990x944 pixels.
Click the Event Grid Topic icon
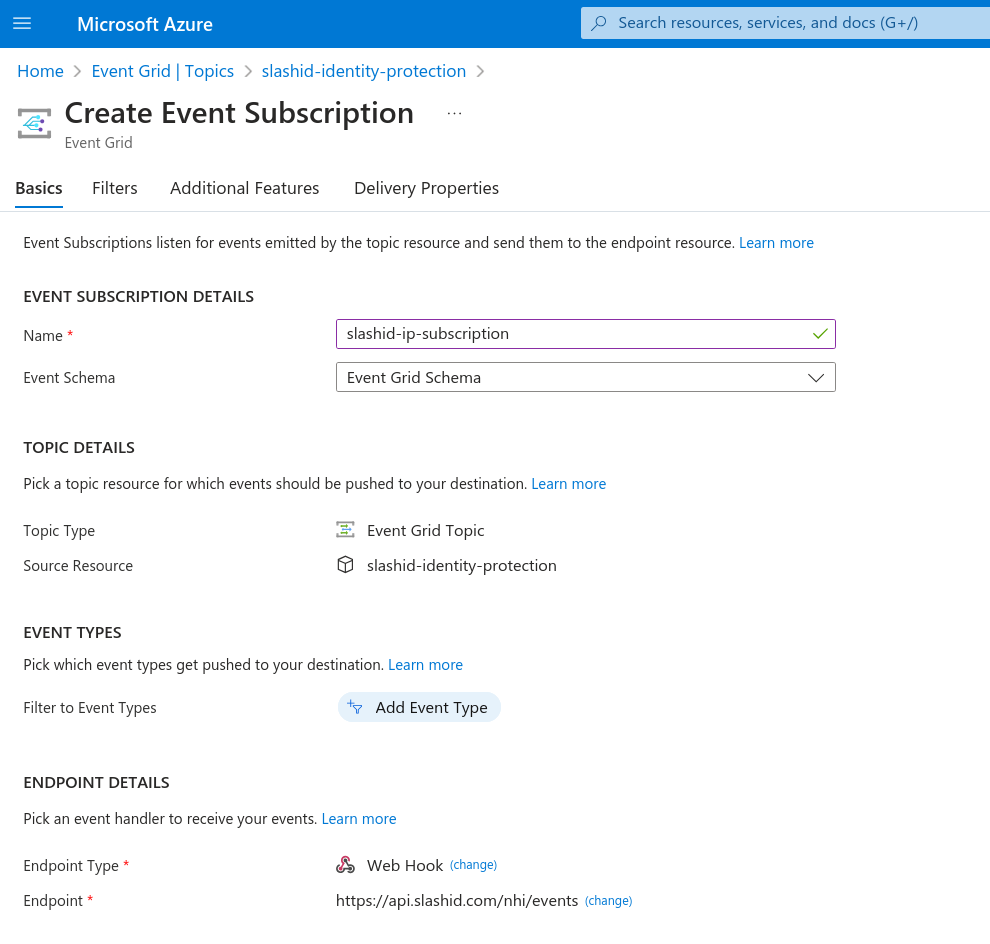tap(345, 530)
